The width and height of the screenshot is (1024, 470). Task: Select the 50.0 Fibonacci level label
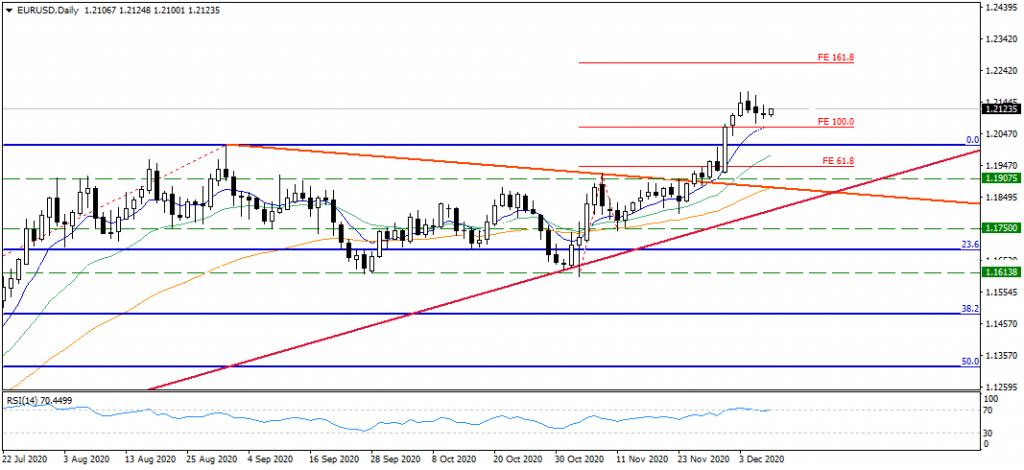pos(968,361)
